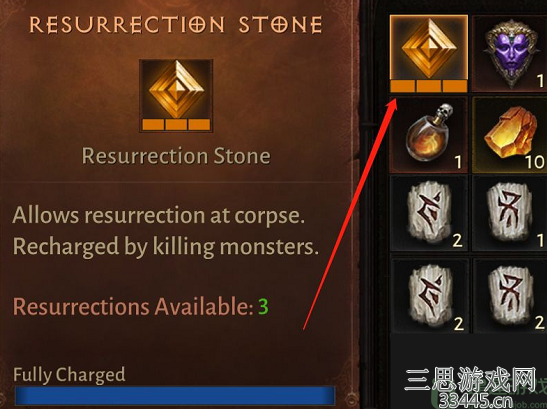Pick the amber crystal stack of 10
Screen dimensions: 547x409
pyautogui.click(x=511, y=135)
